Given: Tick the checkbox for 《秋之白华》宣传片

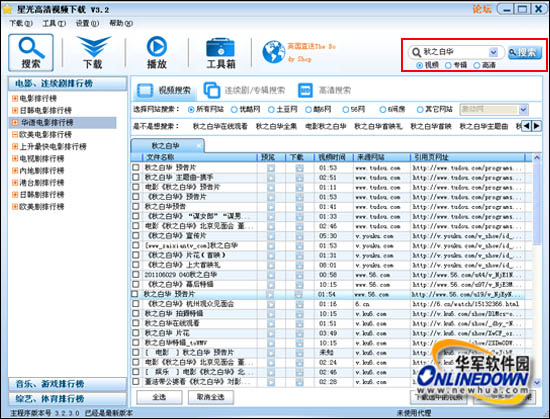Looking at the screenshot, I should point(136,236).
